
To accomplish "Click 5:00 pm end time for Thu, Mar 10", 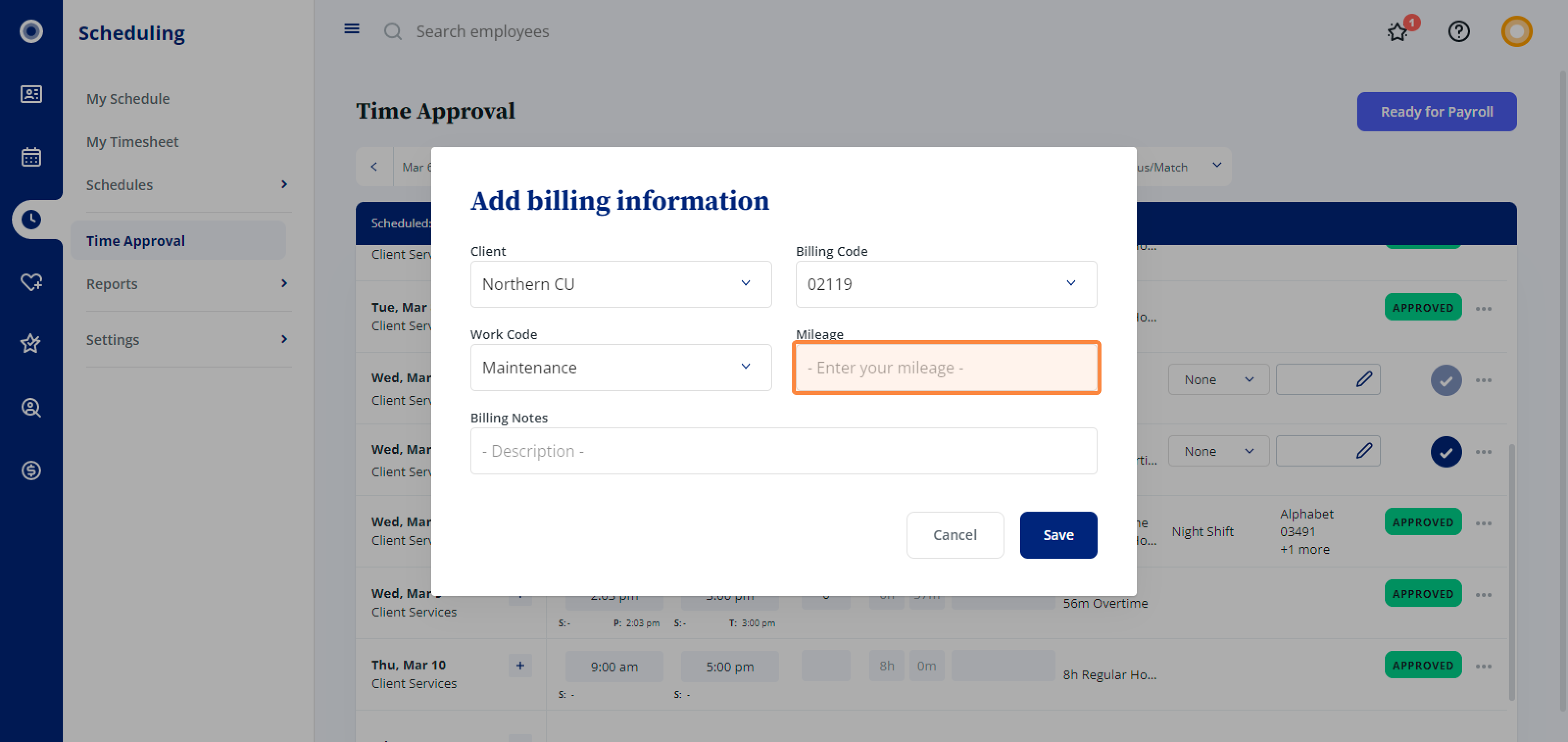I will pos(729,667).
